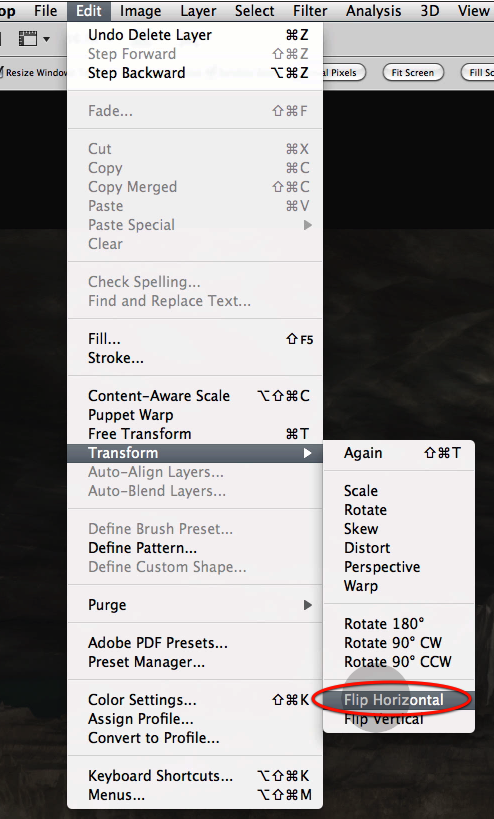Open the Layer menu
Image resolution: width=494 pixels, height=819 pixels.
click(198, 10)
